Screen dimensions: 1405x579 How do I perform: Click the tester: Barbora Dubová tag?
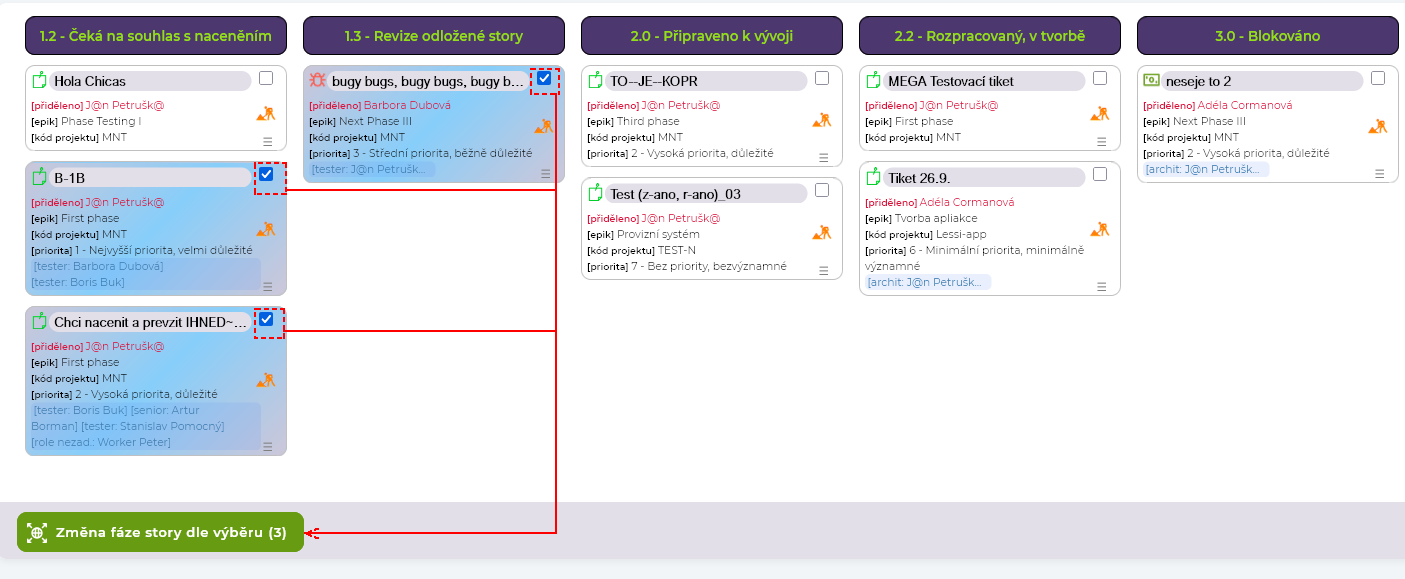[x=98, y=266]
